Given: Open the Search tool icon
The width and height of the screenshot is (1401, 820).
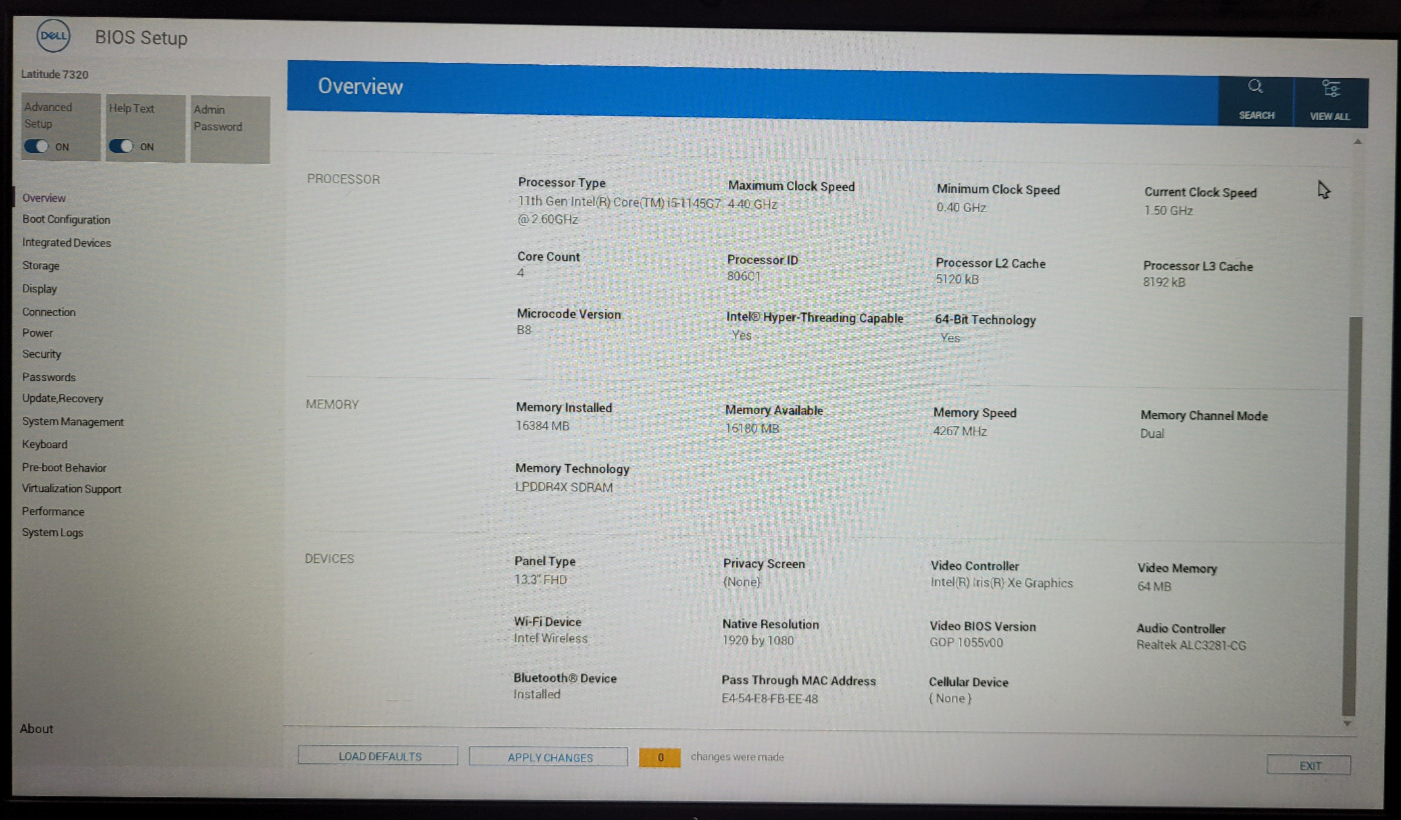Looking at the screenshot, I should 1256,87.
